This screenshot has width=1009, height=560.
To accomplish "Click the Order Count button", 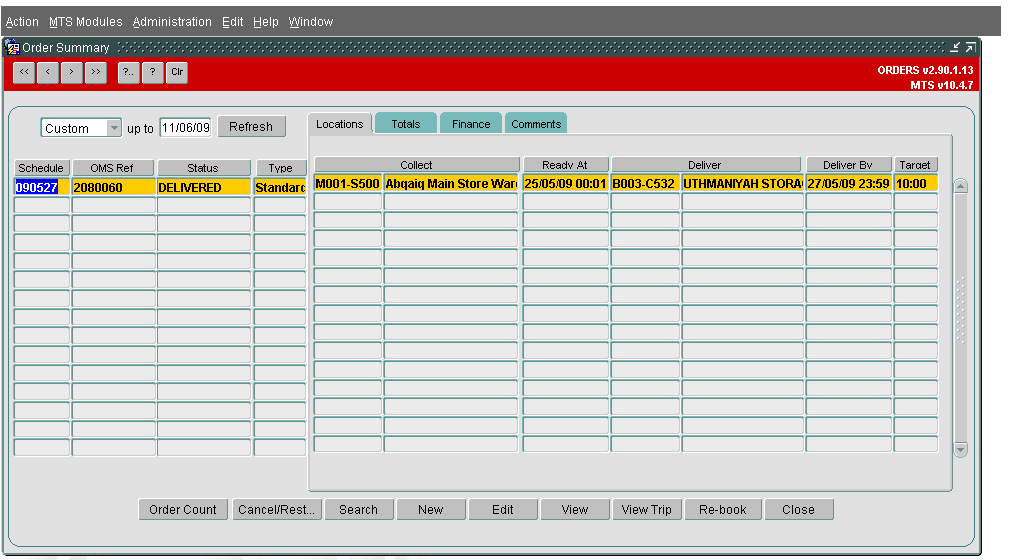I will pyautogui.click(x=183, y=510).
